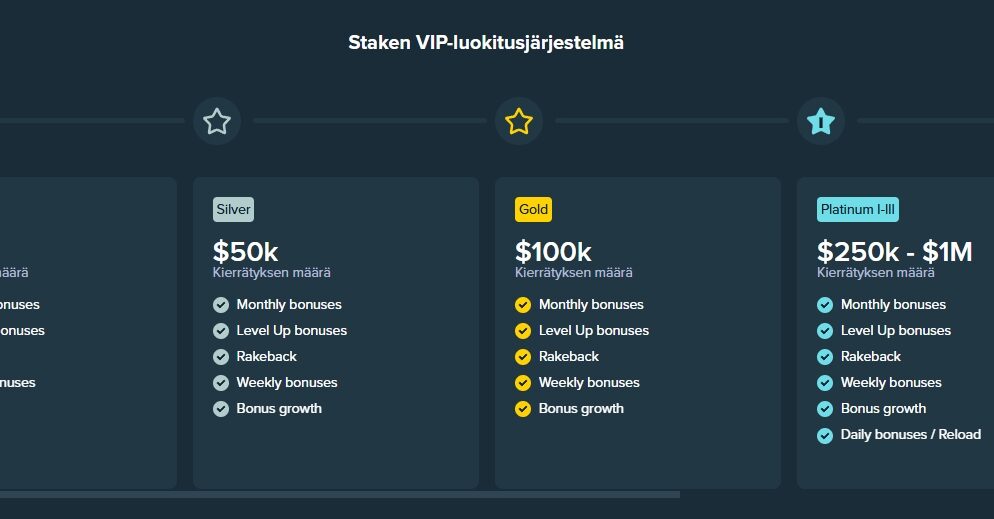The image size is (994, 519).
Task: Click Gold's Rakeback yellow check icon
Action: pos(523,357)
